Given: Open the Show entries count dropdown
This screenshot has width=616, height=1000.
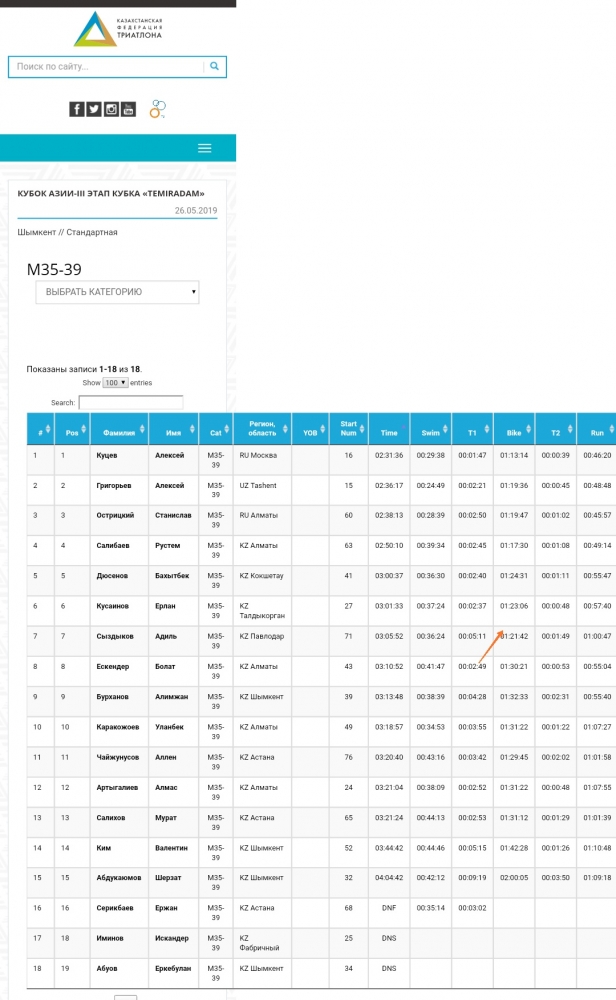Looking at the screenshot, I should [x=116, y=383].
